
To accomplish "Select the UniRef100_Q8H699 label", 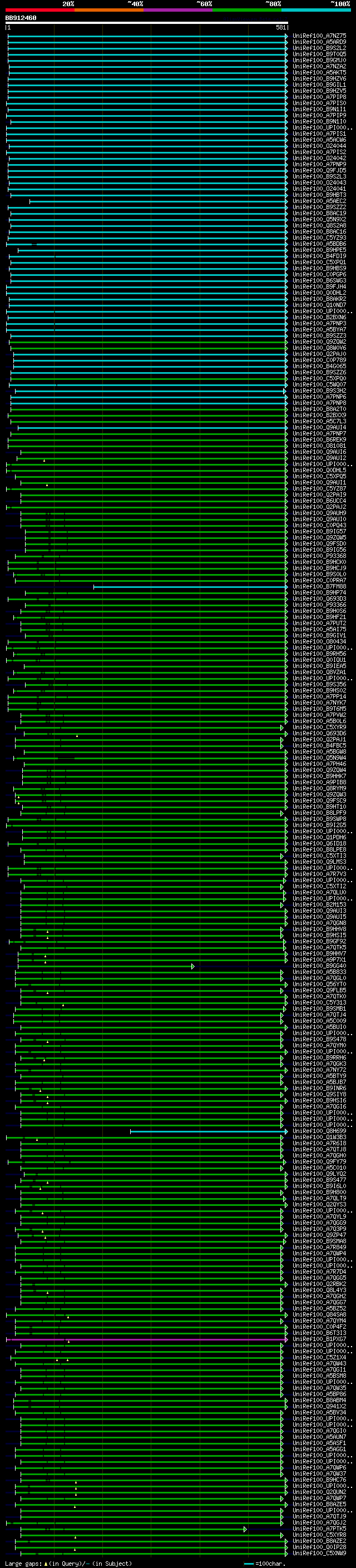I will (319, 1131).
